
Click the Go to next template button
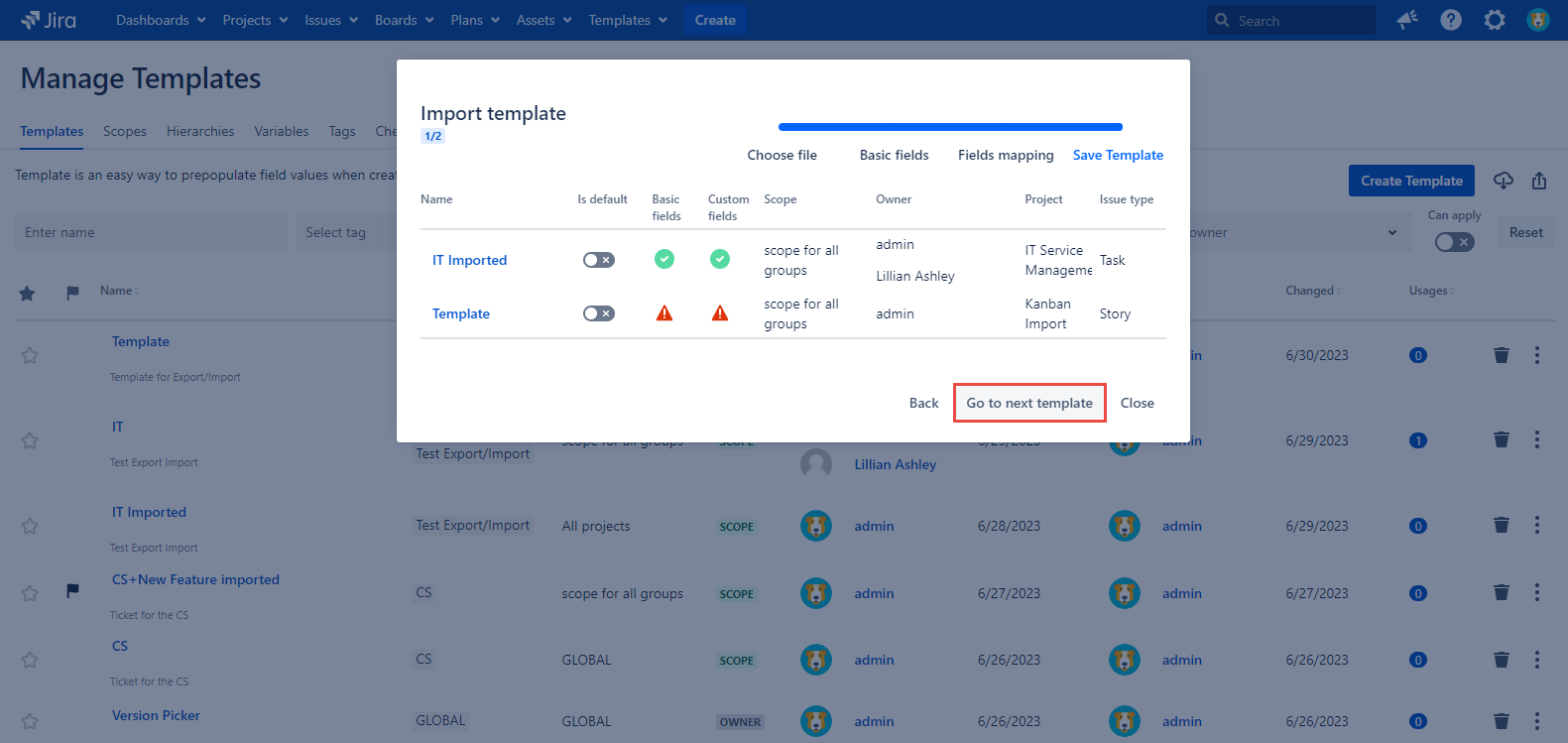pos(1029,403)
